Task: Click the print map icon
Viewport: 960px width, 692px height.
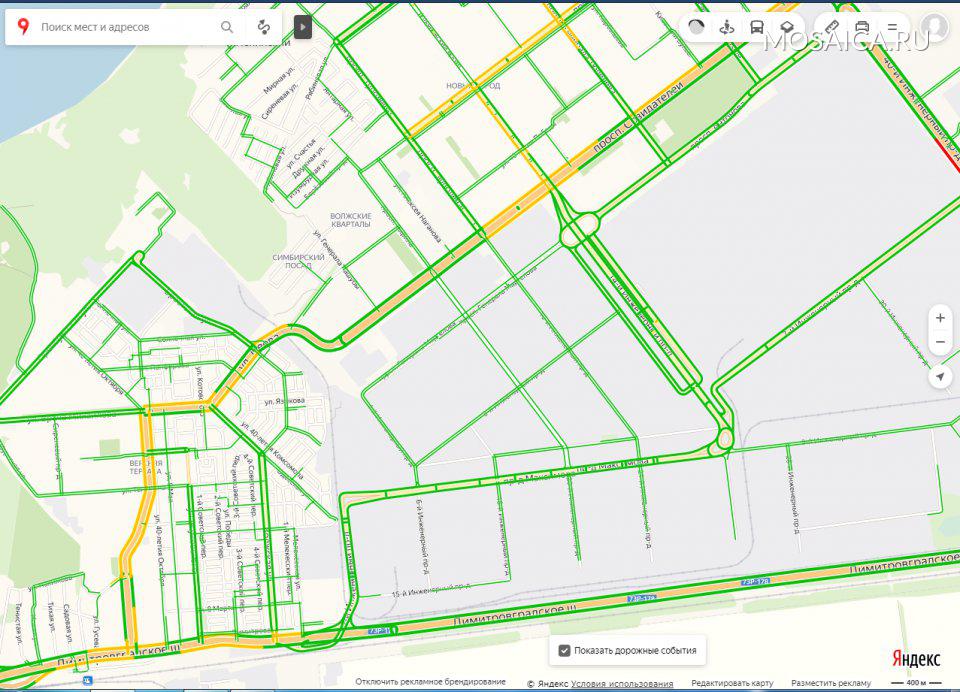Action: (x=862, y=28)
